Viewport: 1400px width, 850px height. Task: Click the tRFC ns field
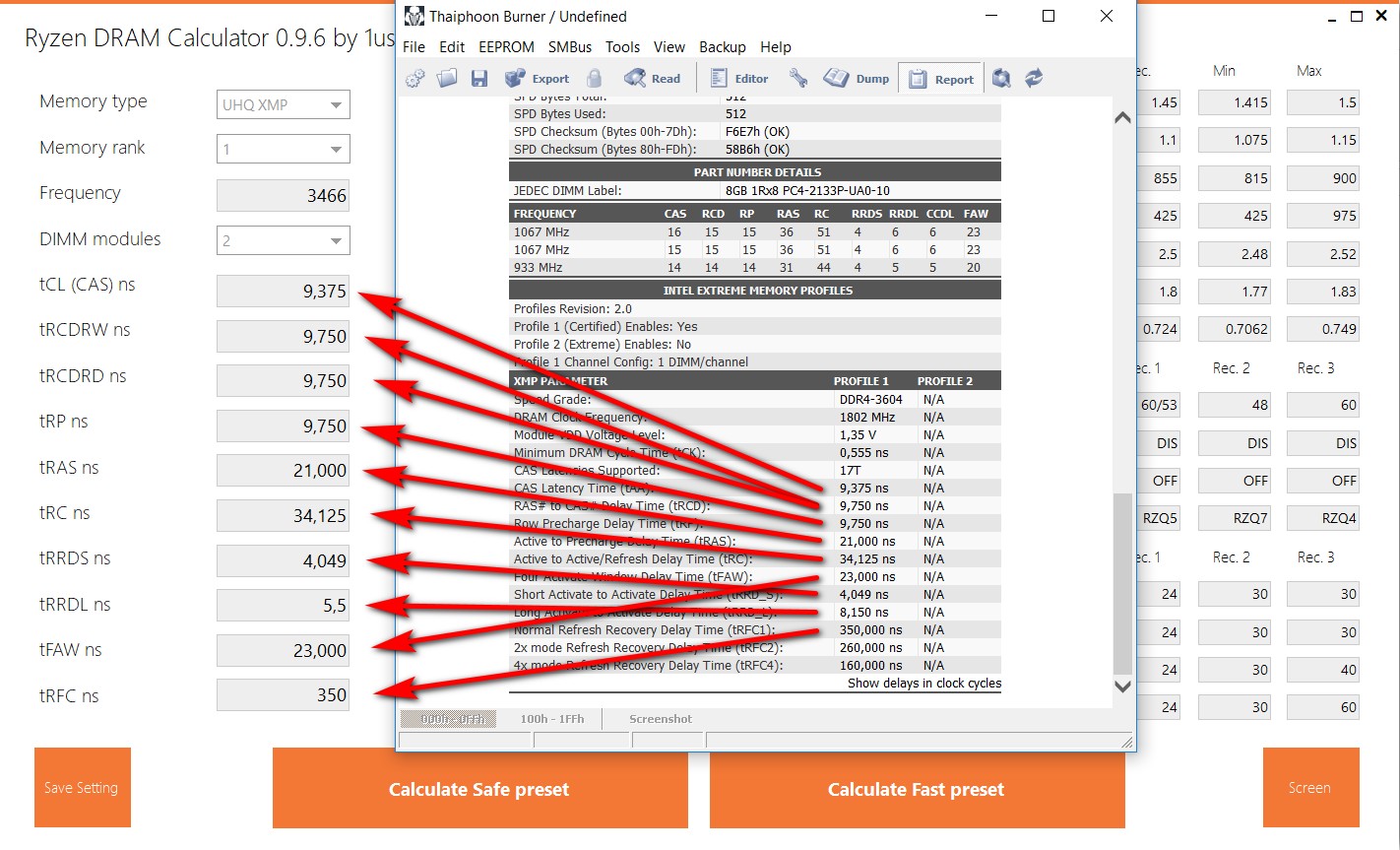click(x=284, y=694)
